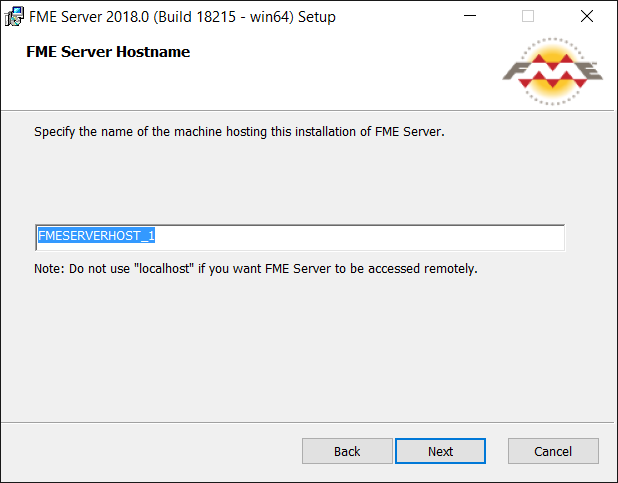Click the FME Server Hostname heading
Viewport: 618px width, 483px height.
[x=108, y=52]
